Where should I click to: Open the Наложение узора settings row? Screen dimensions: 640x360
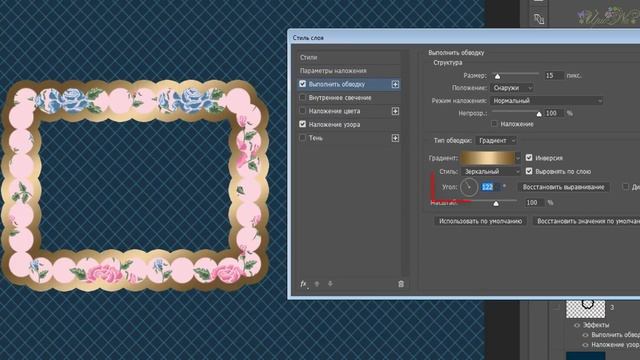pyautogui.click(x=349, y=124)
